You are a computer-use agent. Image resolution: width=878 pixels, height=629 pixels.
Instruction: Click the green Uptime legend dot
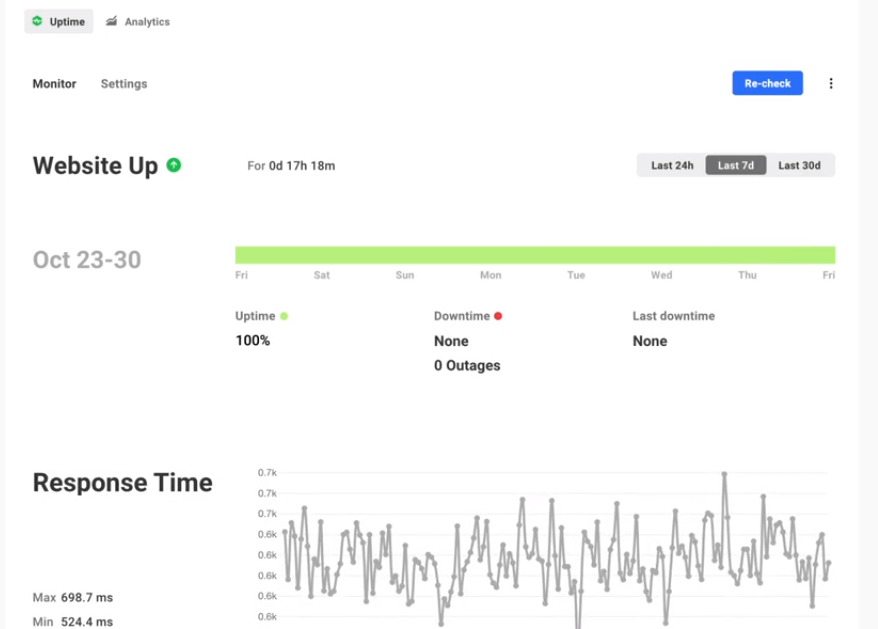pos(284,316)
